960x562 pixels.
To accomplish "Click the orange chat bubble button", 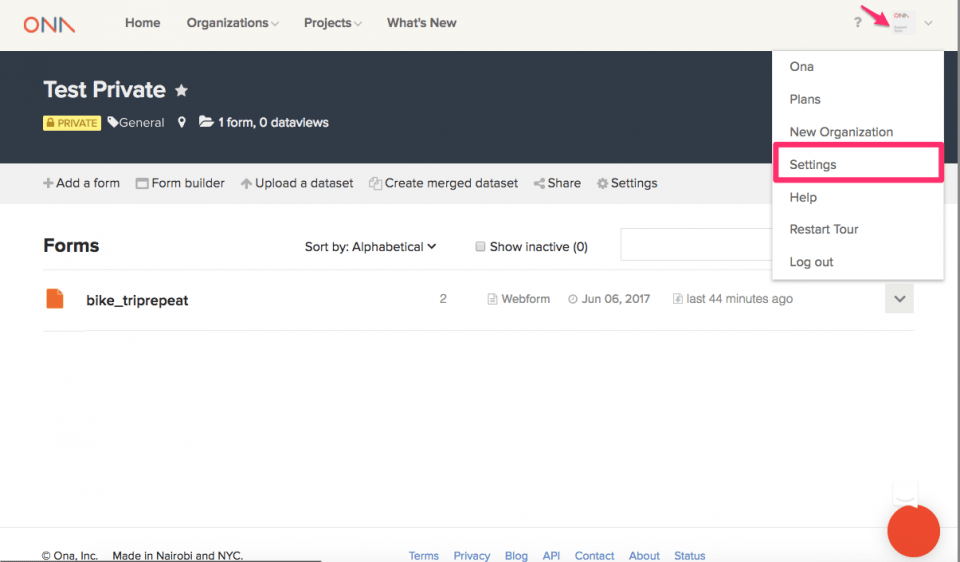I will tap(913, 531).
